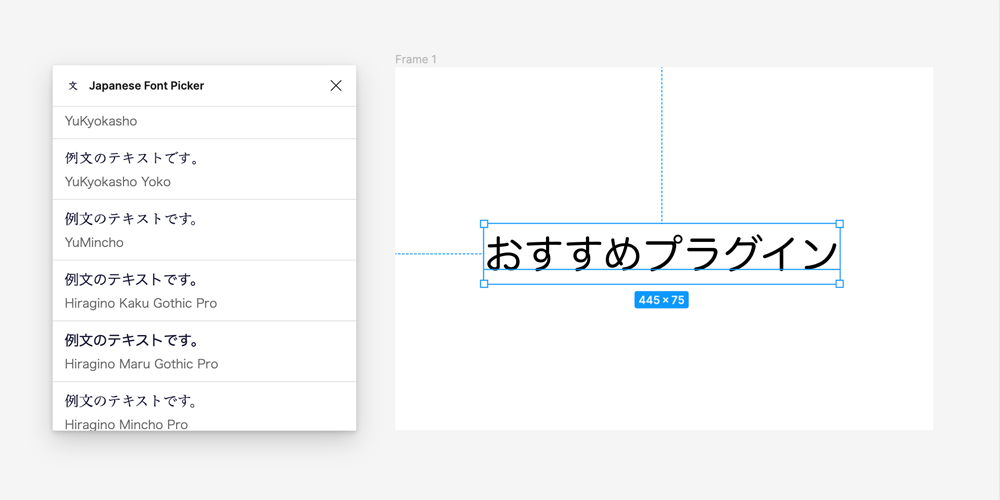Select the YuKyokasho font at list top
The width and height of the screenshot is (1000, 500).
(x=101, y=121)
